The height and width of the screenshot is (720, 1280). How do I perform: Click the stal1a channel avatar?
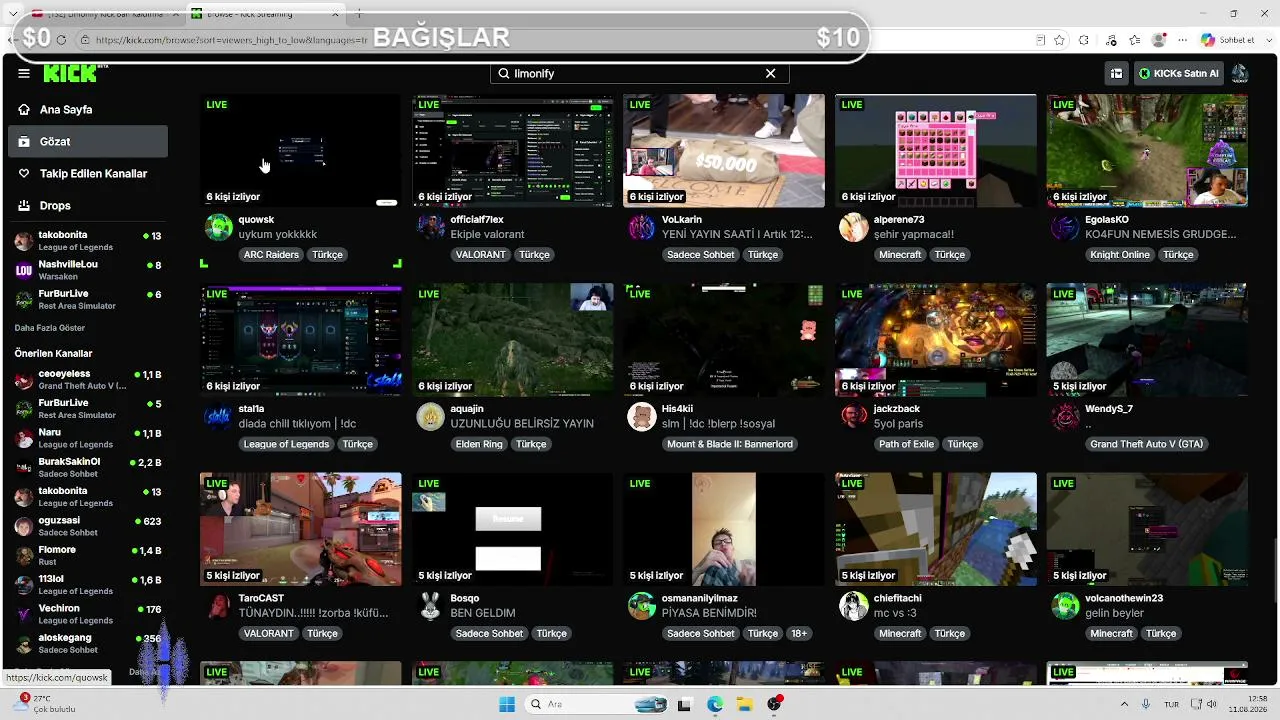click(x=219, y=416)
